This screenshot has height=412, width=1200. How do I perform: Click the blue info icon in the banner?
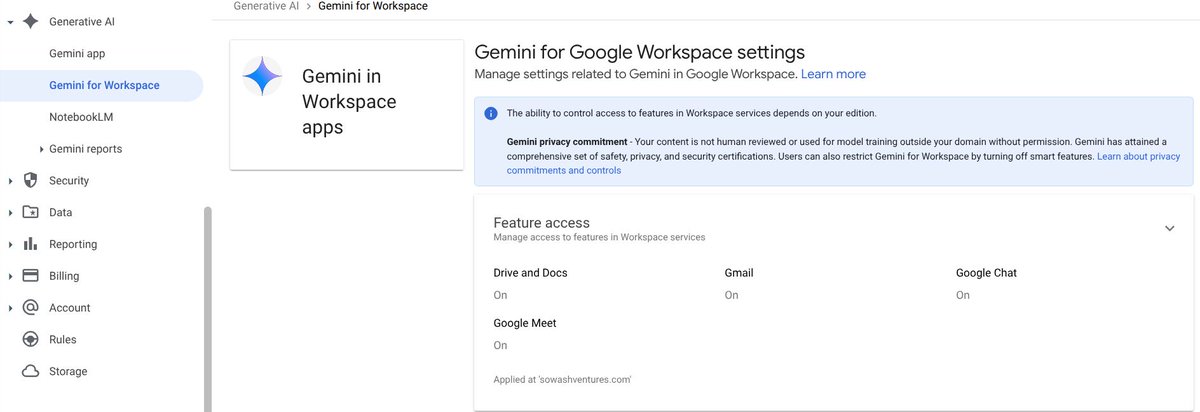tap(491, 113)
